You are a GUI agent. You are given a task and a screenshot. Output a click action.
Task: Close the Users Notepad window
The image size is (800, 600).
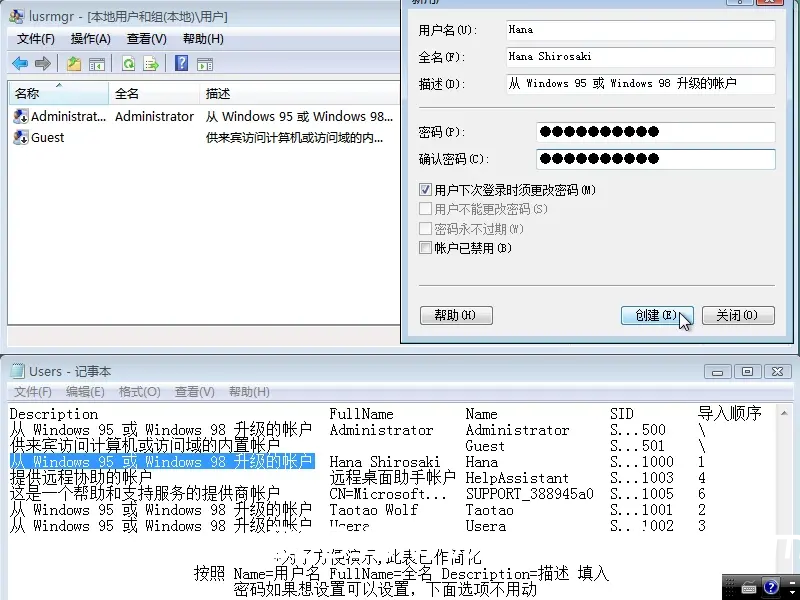tap(777, 371)
